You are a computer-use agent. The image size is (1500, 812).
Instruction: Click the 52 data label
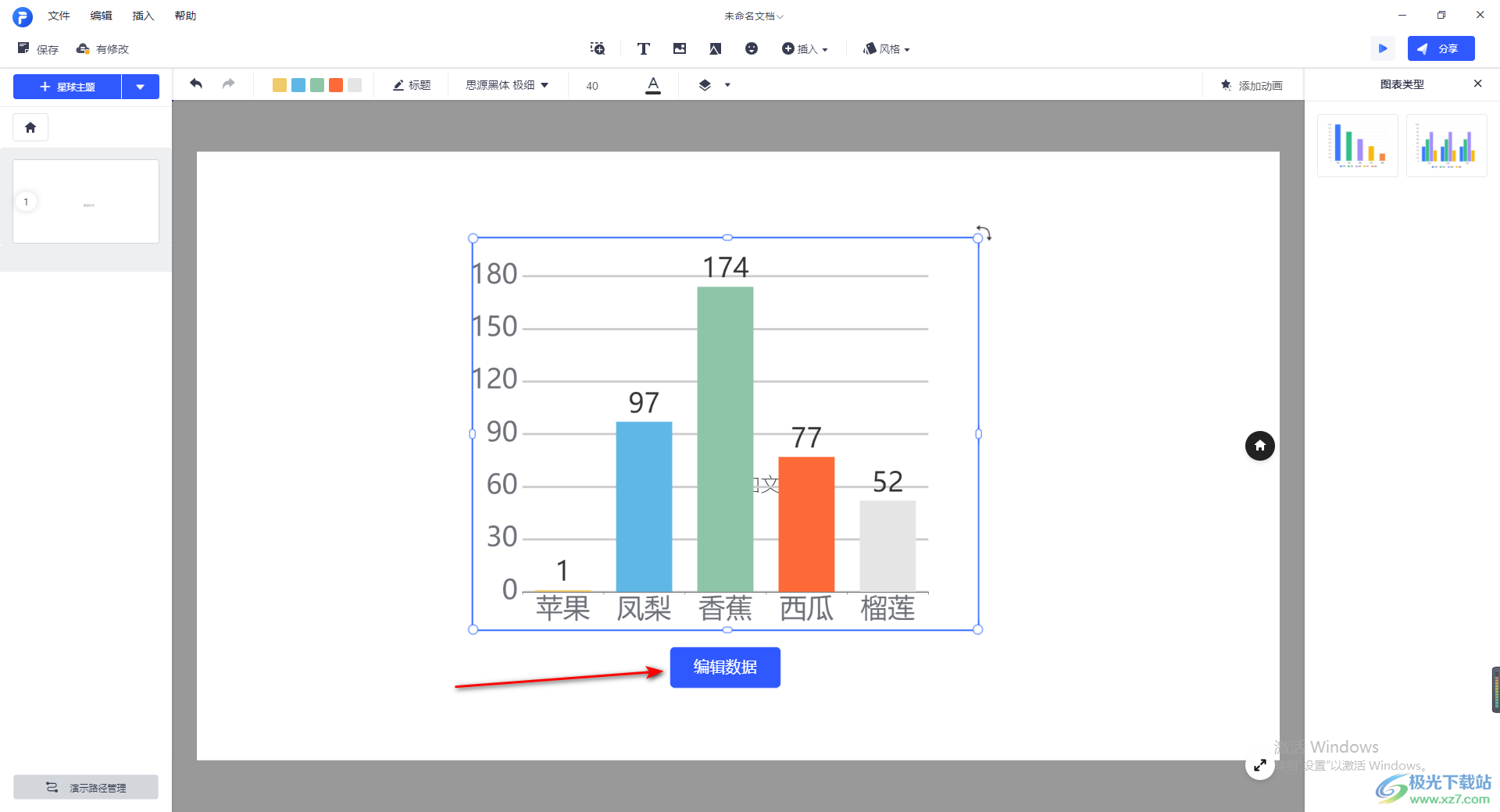(887, 482)
